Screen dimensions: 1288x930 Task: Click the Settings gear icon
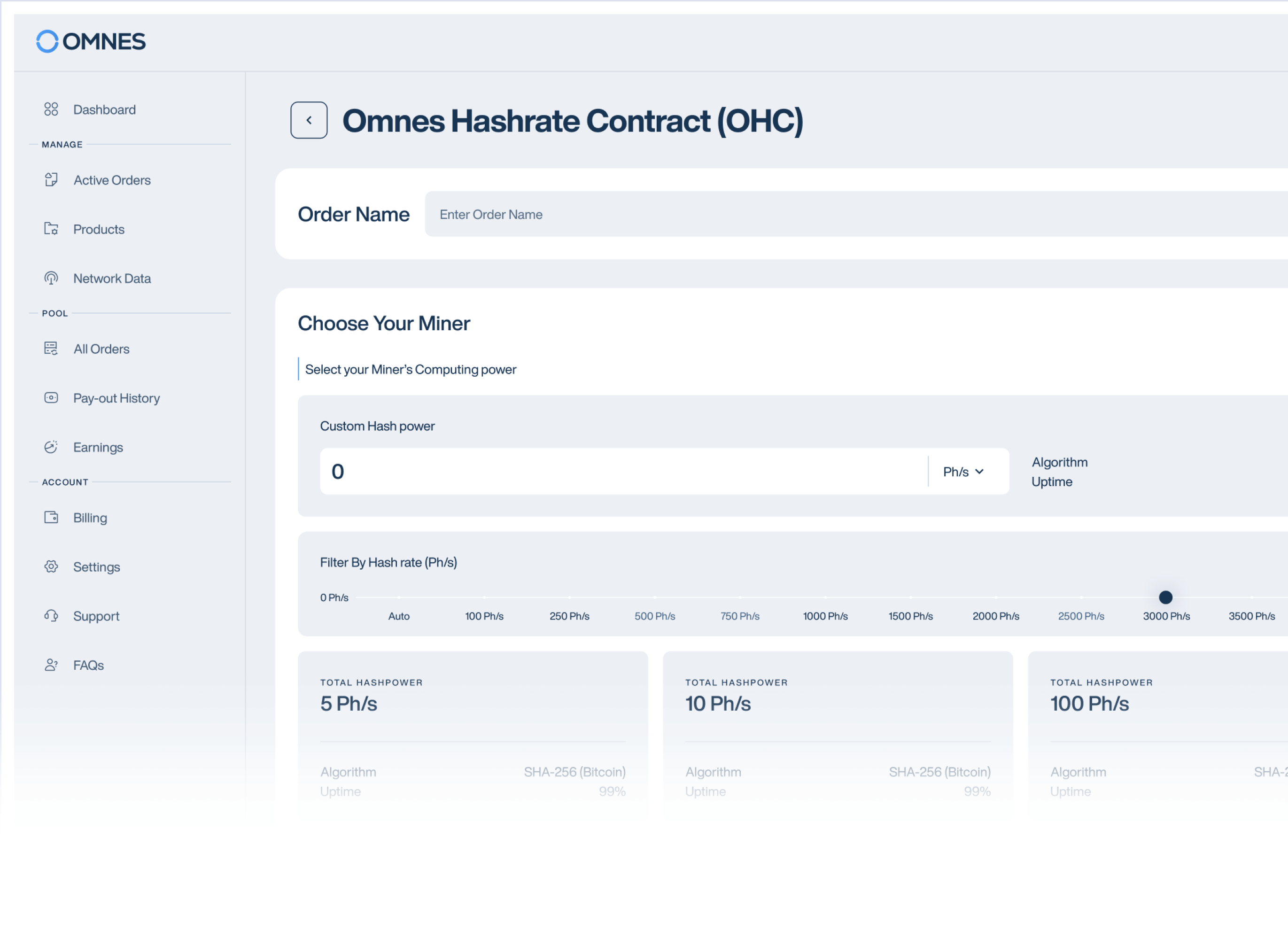[51, 566]
